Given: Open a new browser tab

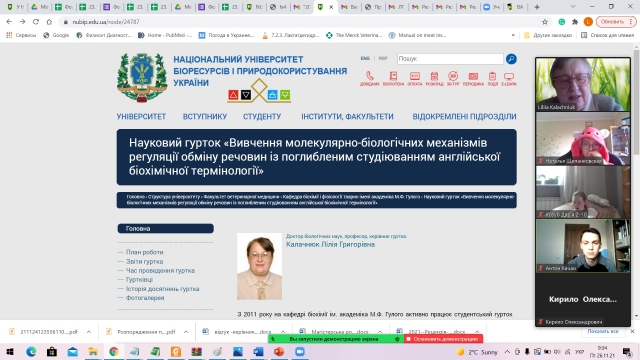Looking at the screenshot, I should (537, 7).
